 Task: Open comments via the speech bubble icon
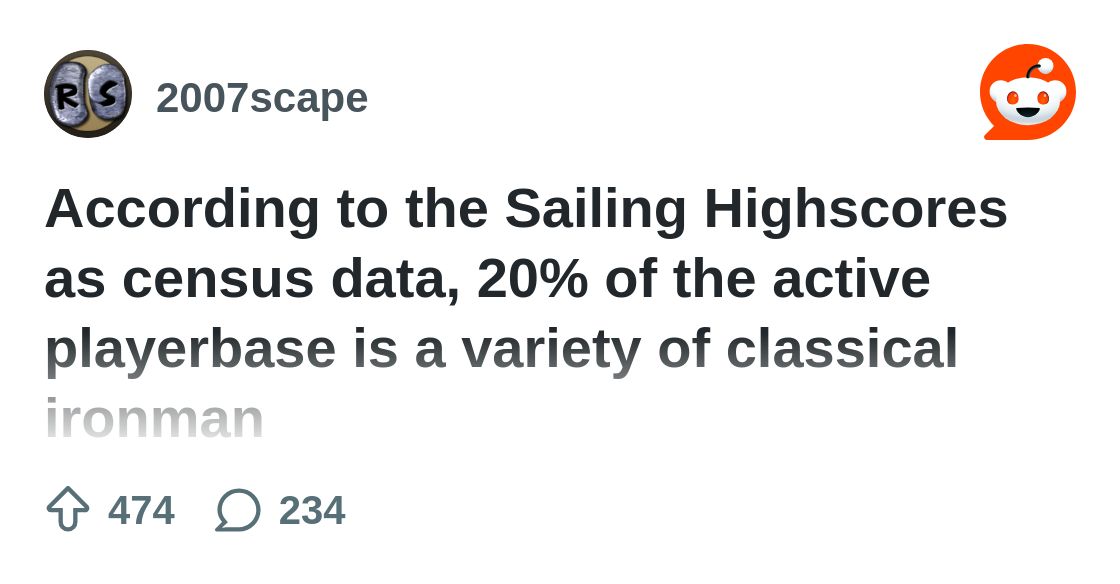tap(238, 510)
